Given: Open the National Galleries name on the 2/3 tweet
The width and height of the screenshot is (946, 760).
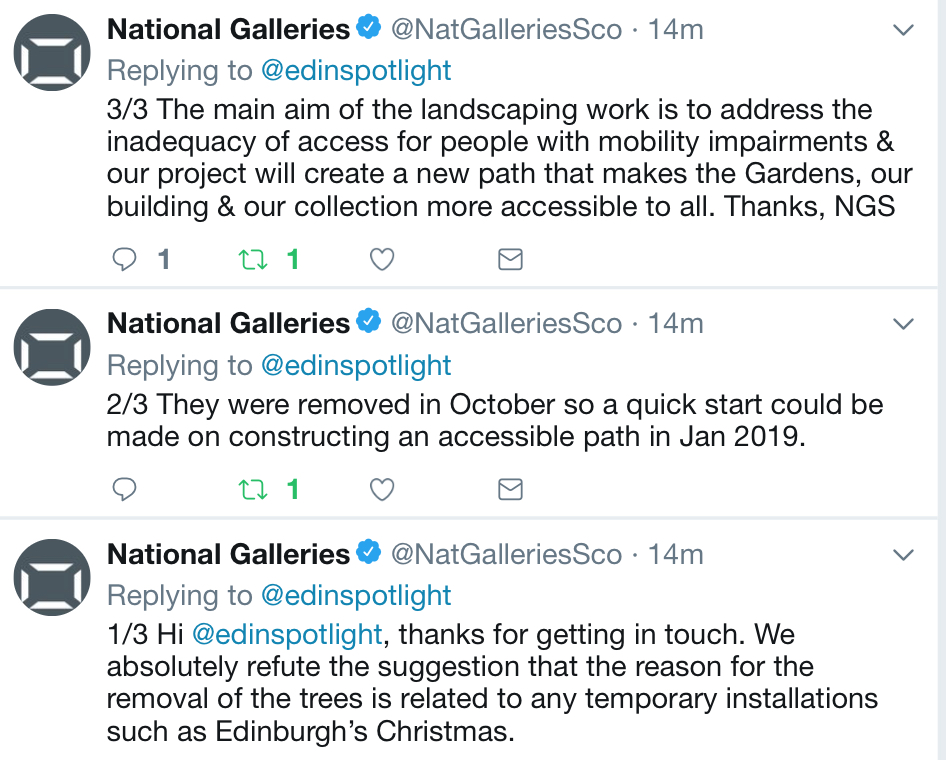Looking at the screenshot, I should (x=228, y=324).
